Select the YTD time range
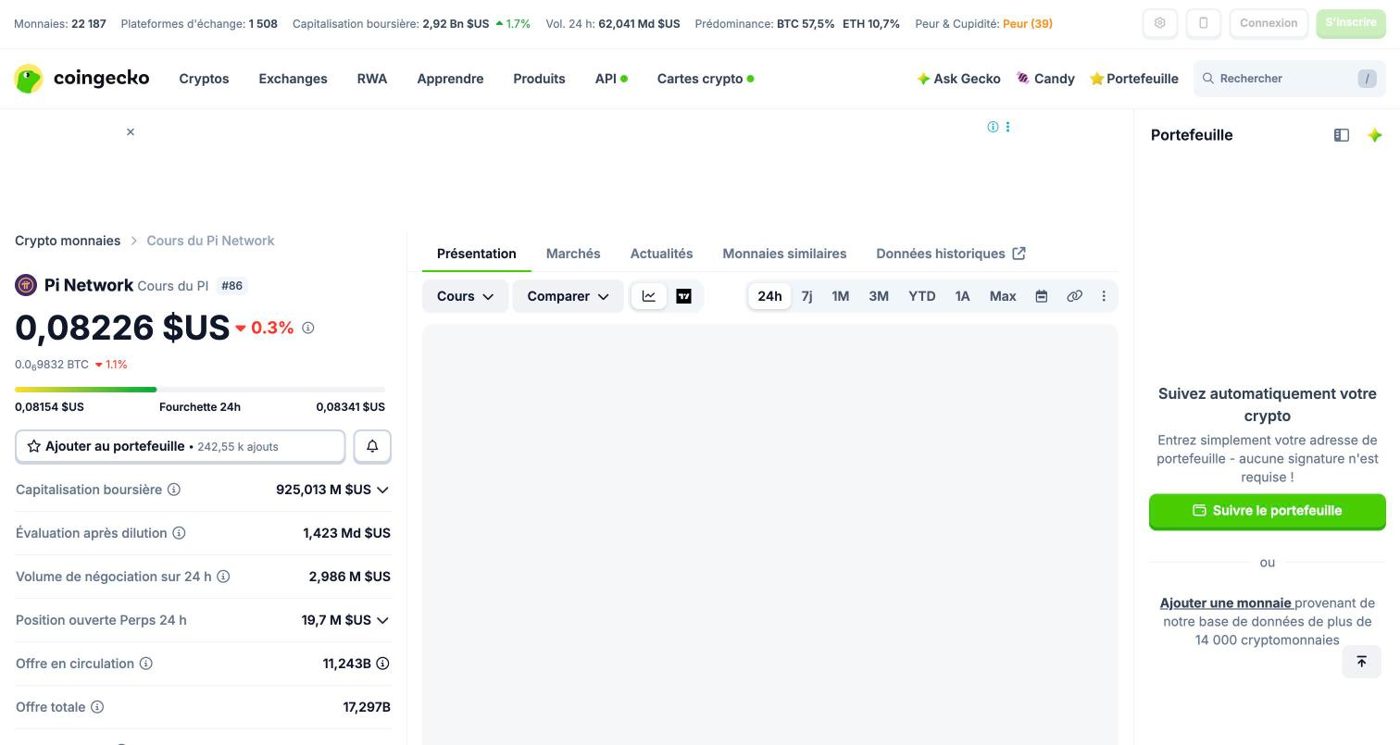Image resolution: width=1400 pixels, height=745 pixels. pos(922,296)
